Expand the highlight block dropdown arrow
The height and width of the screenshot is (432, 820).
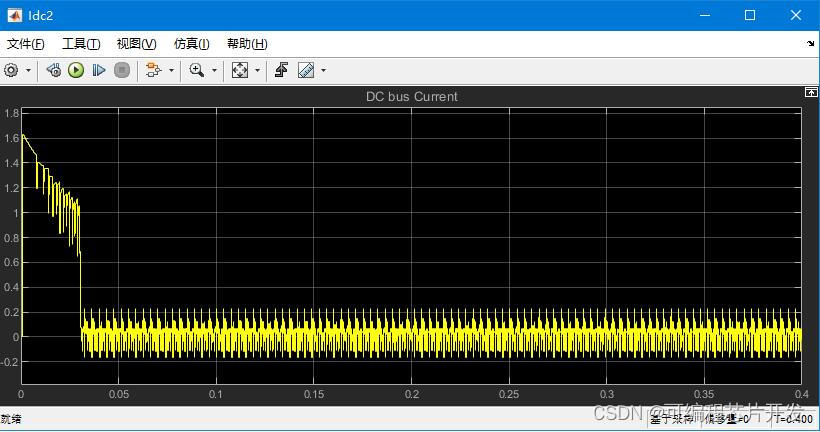coord(171,70)
